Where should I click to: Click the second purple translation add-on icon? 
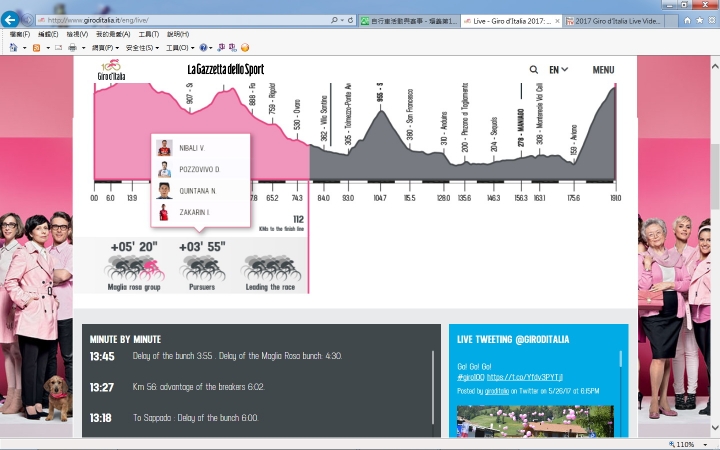[232, 47]
